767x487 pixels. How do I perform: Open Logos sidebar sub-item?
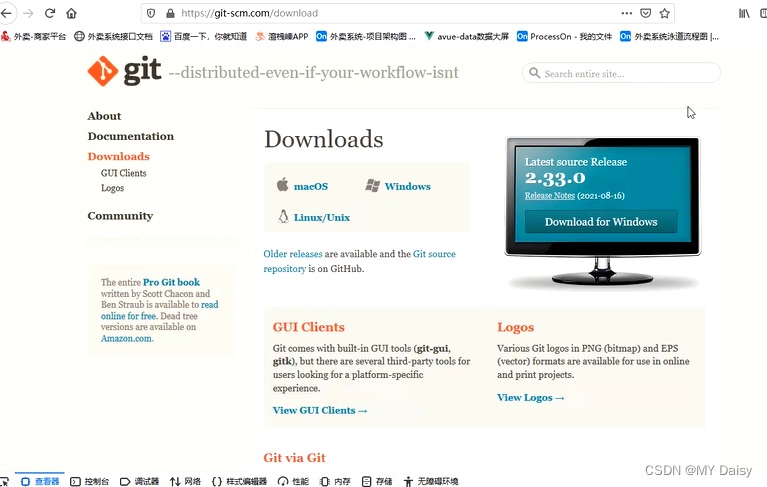click(x=113, y=188)
